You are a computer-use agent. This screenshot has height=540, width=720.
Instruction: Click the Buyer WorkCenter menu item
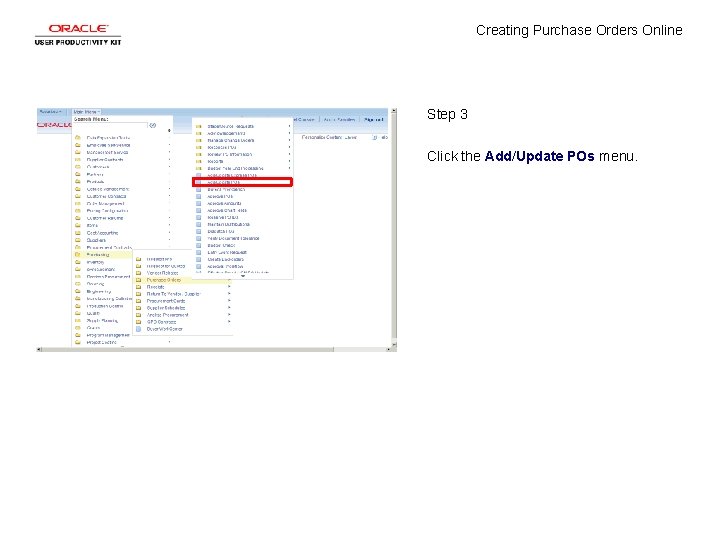[164, 329]
